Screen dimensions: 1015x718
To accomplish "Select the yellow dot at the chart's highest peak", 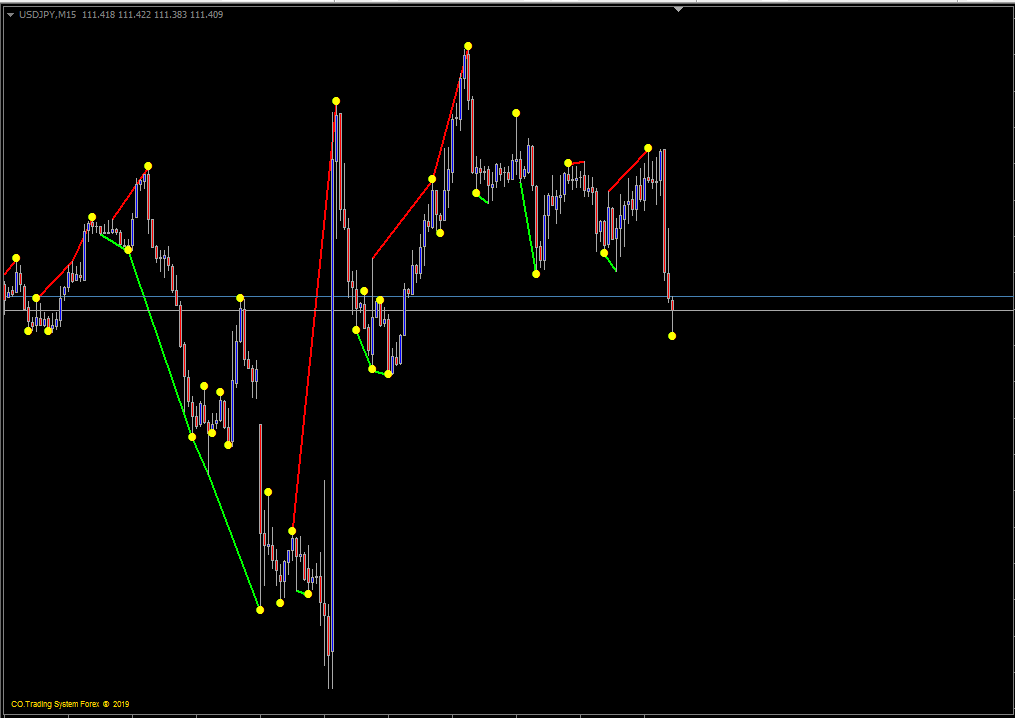I will (468, 46).
